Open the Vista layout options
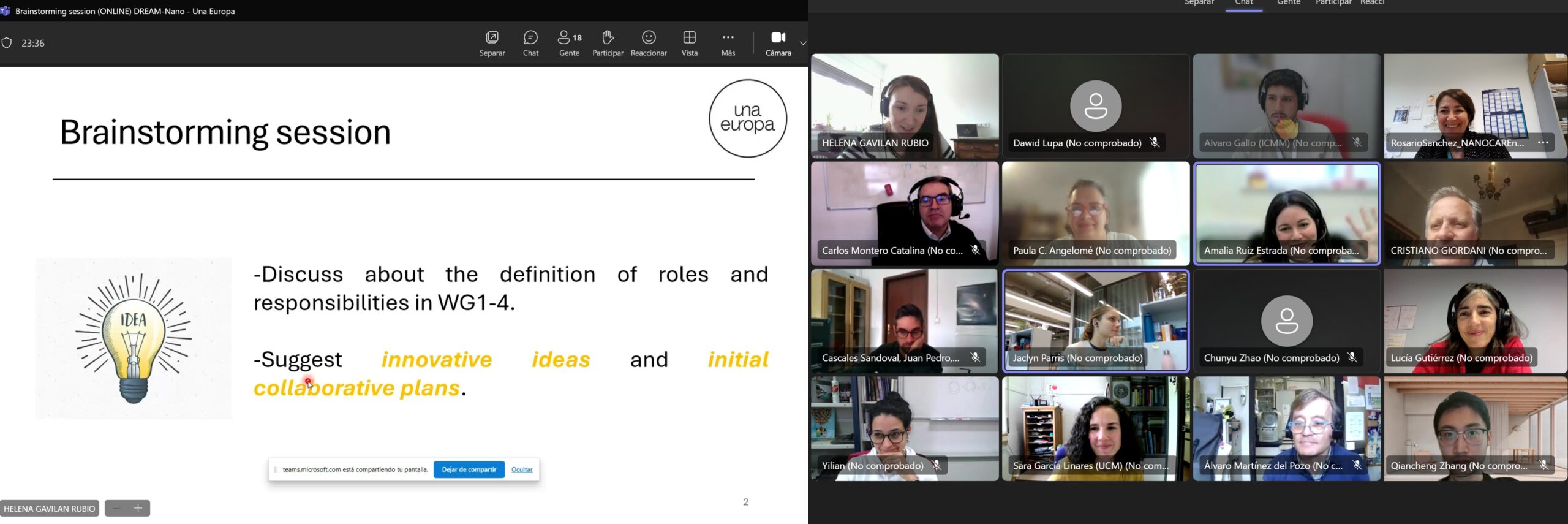Viewport: 1568px width, 524px height. pos(689,38)
